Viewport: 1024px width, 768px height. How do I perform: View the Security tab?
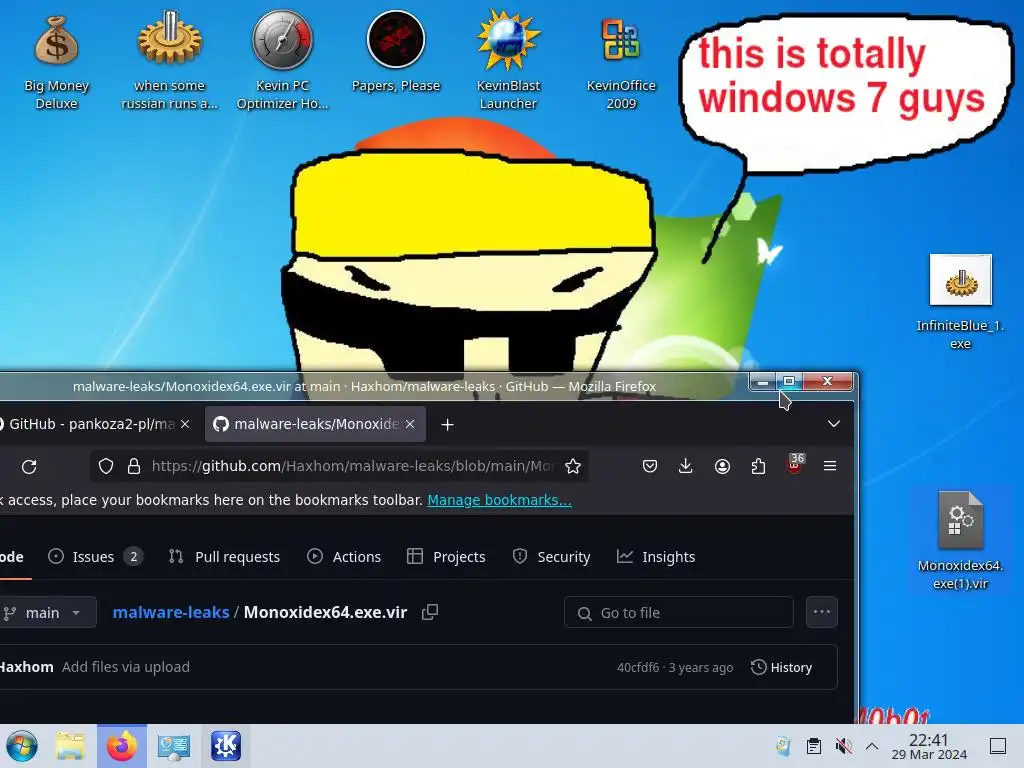pyautogui.click(x=551, y=556)
